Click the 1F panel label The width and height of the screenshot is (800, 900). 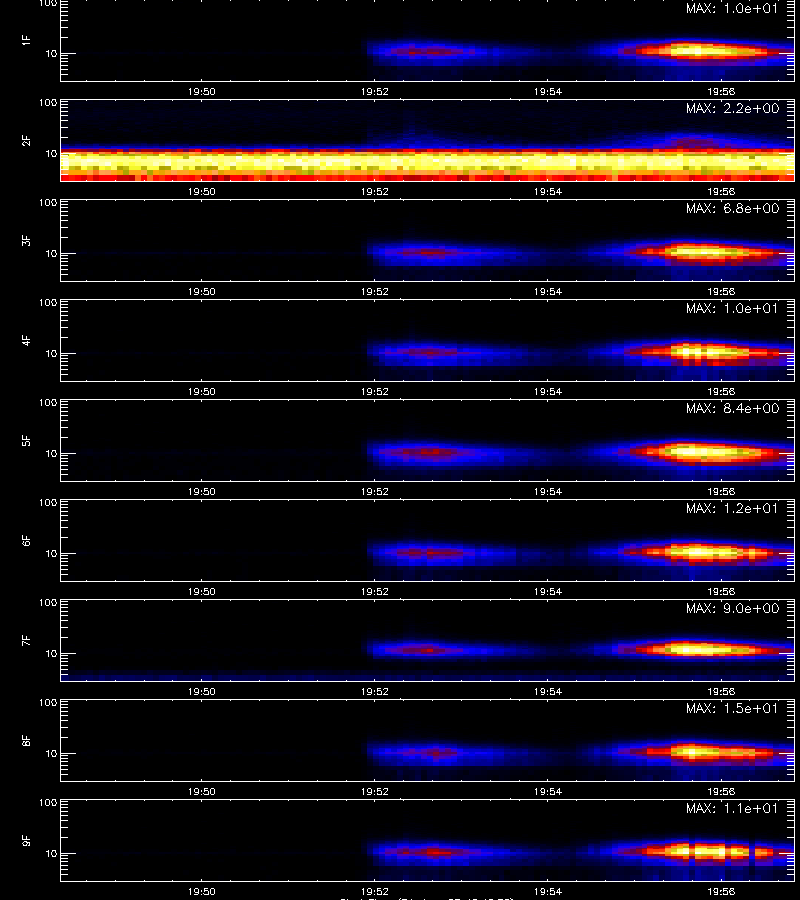tap(26, 40)
